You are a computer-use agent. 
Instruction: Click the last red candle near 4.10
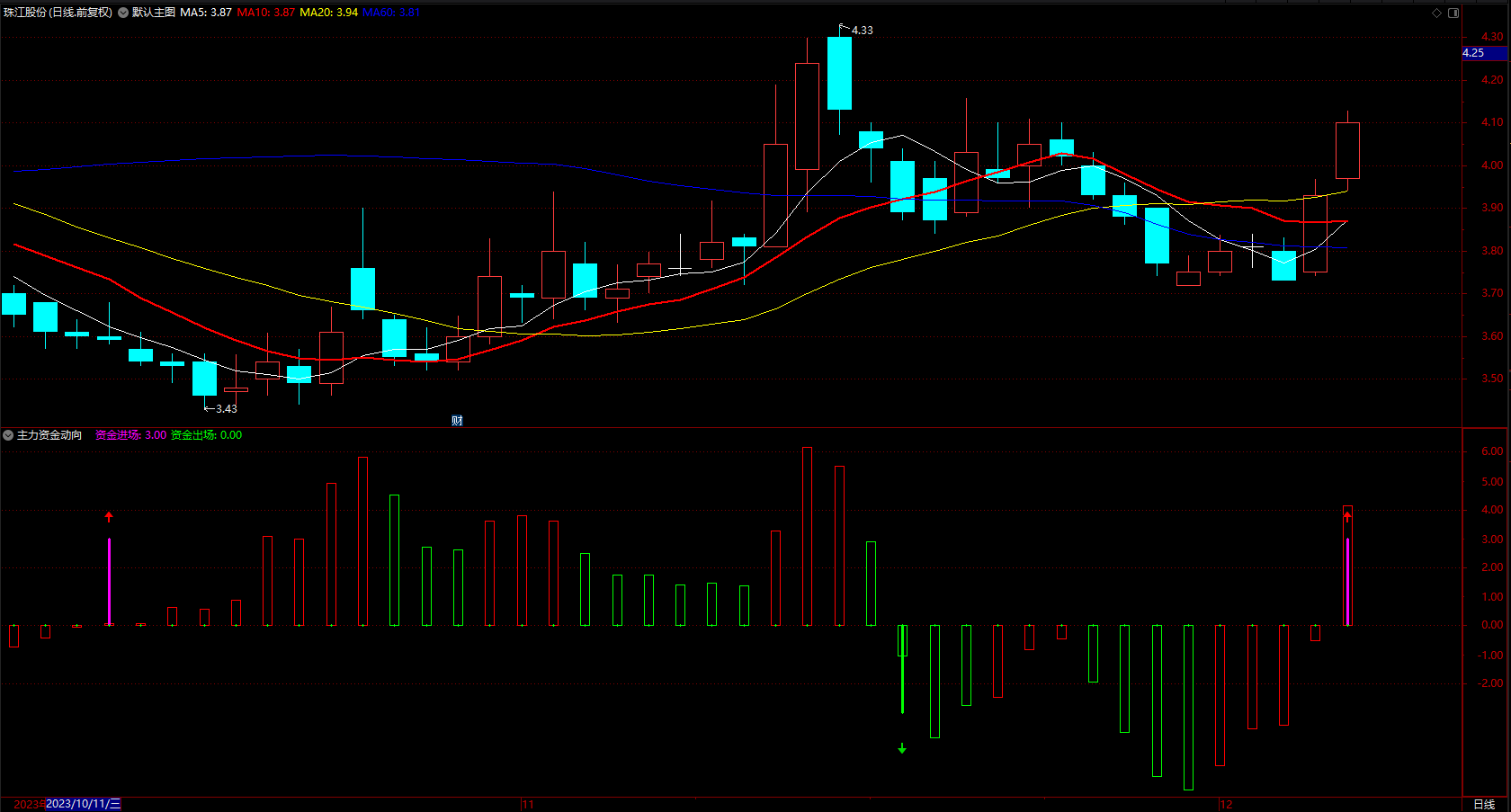tap(1347, 151)
